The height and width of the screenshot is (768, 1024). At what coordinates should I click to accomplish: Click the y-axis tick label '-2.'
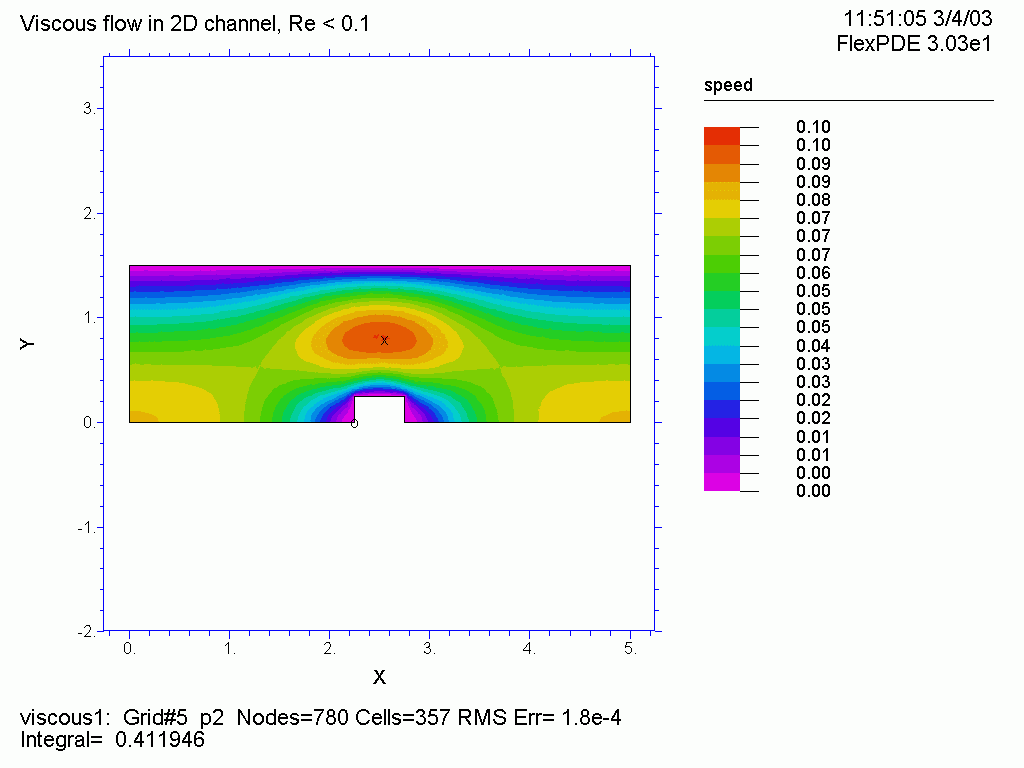87,632
